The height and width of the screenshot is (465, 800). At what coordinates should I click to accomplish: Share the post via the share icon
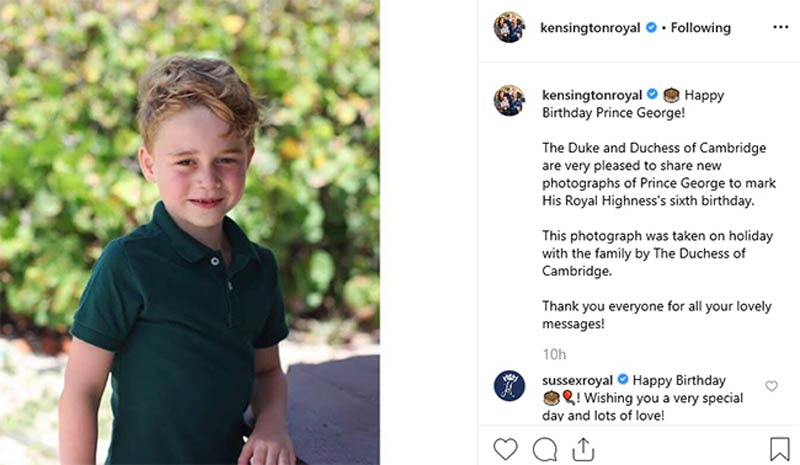584,448
